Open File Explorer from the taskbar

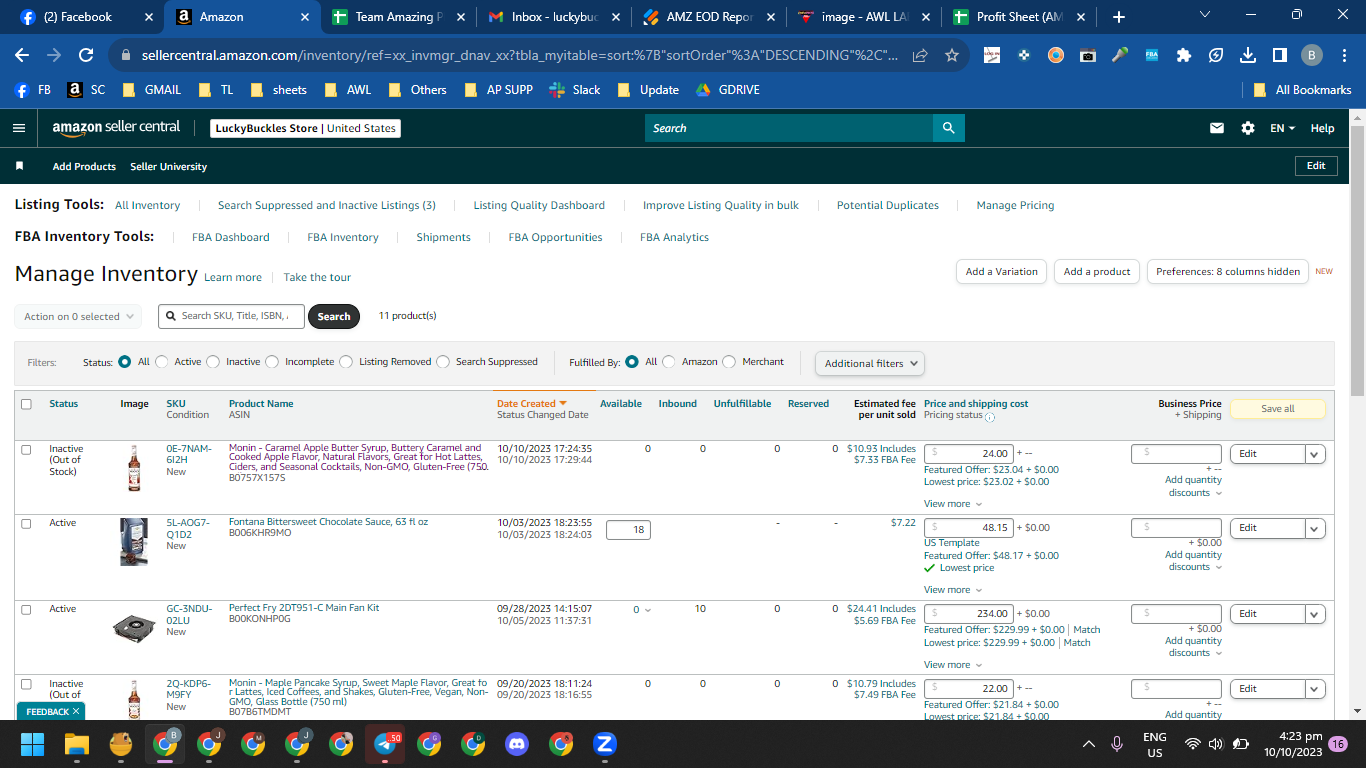tap(77, 744)
